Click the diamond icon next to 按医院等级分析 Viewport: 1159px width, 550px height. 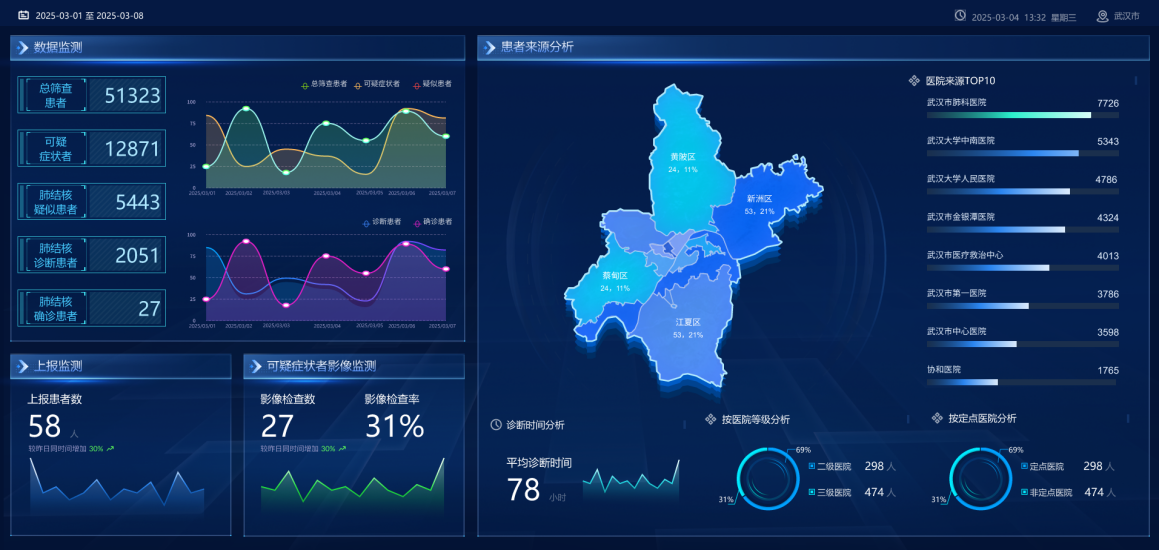coord(710,419)
